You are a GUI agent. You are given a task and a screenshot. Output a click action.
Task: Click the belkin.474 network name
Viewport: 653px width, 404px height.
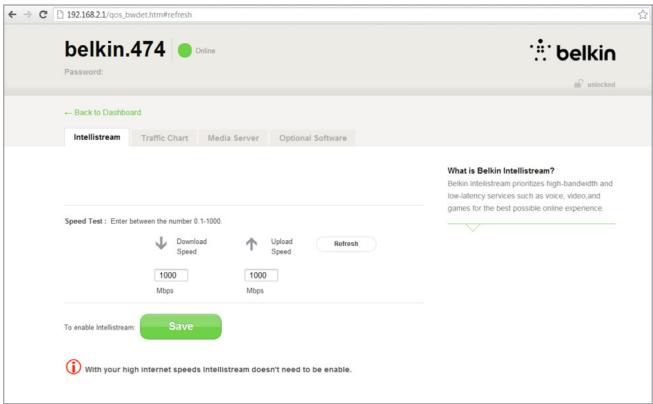115,50
